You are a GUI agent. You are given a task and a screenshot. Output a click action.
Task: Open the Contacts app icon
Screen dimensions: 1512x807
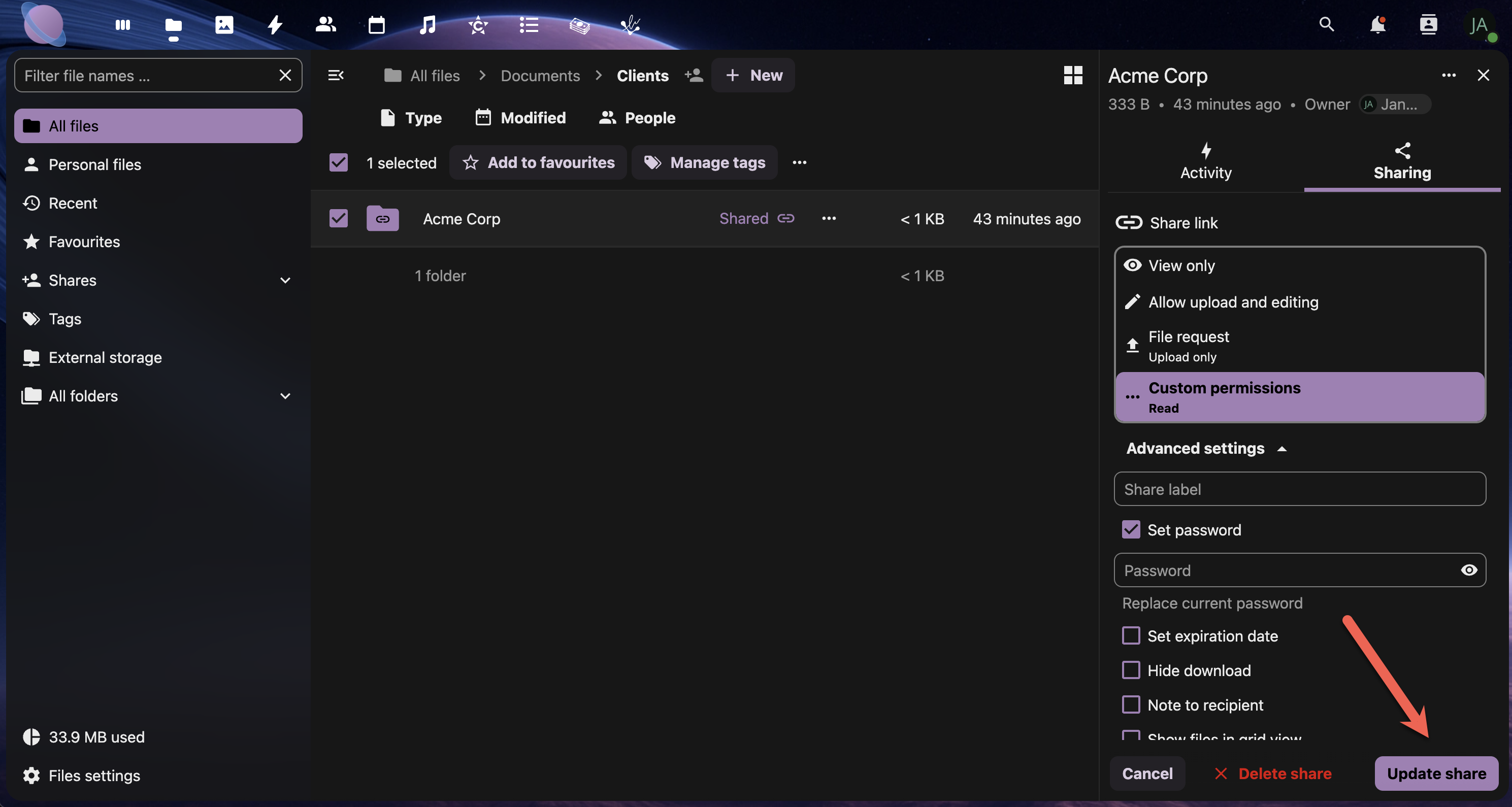pos(326,25)
